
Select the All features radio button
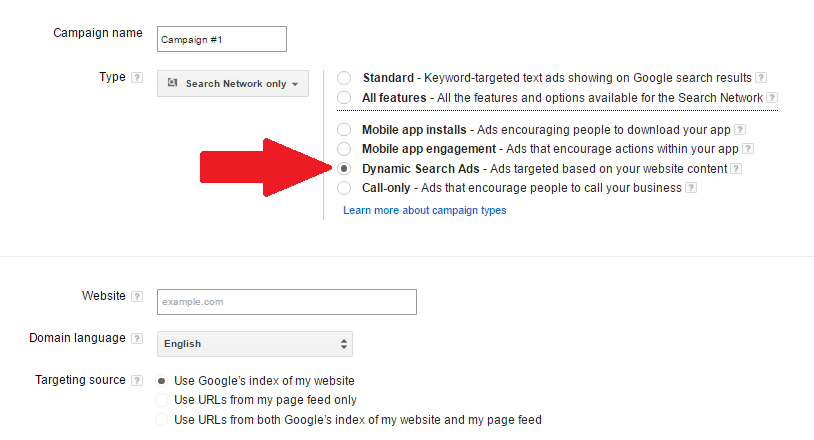coord(344,98)
